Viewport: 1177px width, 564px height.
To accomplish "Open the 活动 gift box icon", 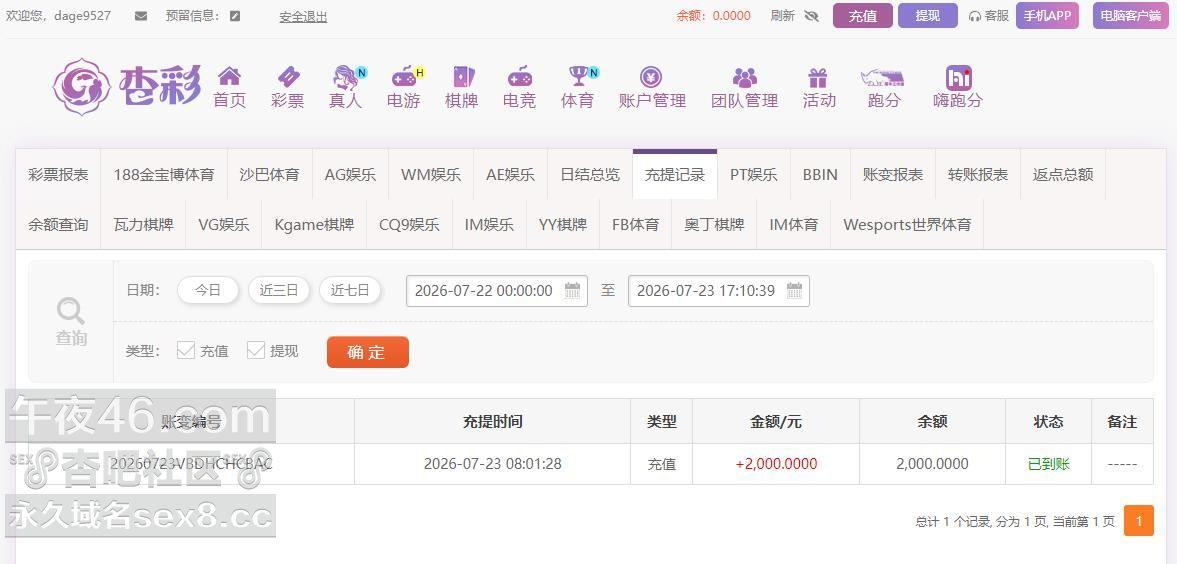I will [x=817, y=77].
